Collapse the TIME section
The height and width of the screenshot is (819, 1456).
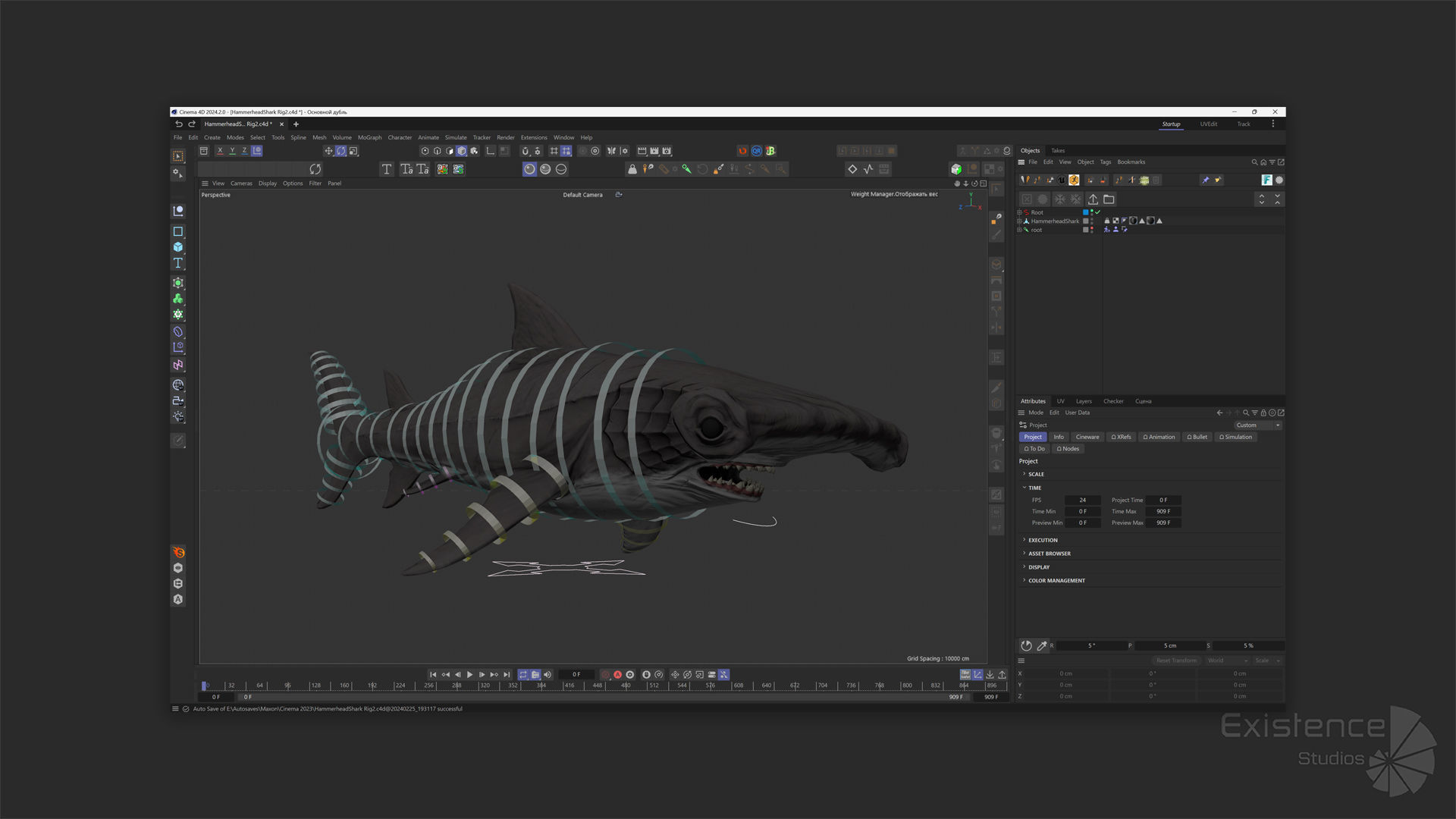tap(1024, 488)
